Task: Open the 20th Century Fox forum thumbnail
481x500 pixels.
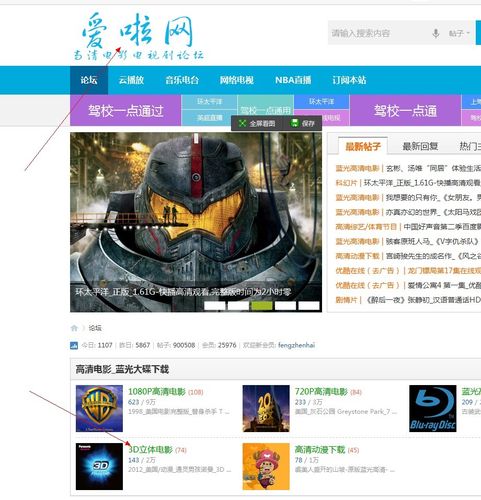Action: (266, 408)
